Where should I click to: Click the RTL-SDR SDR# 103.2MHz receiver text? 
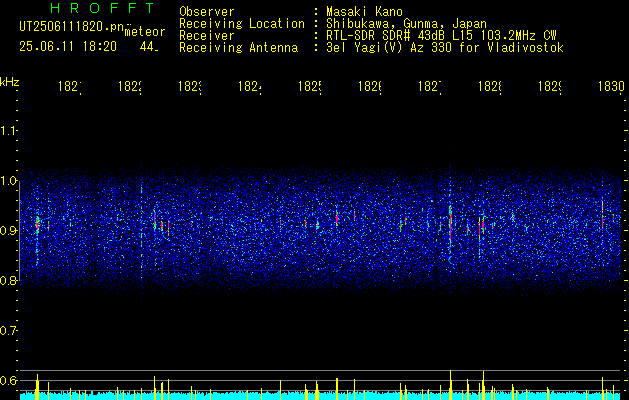tap(442, 36)
